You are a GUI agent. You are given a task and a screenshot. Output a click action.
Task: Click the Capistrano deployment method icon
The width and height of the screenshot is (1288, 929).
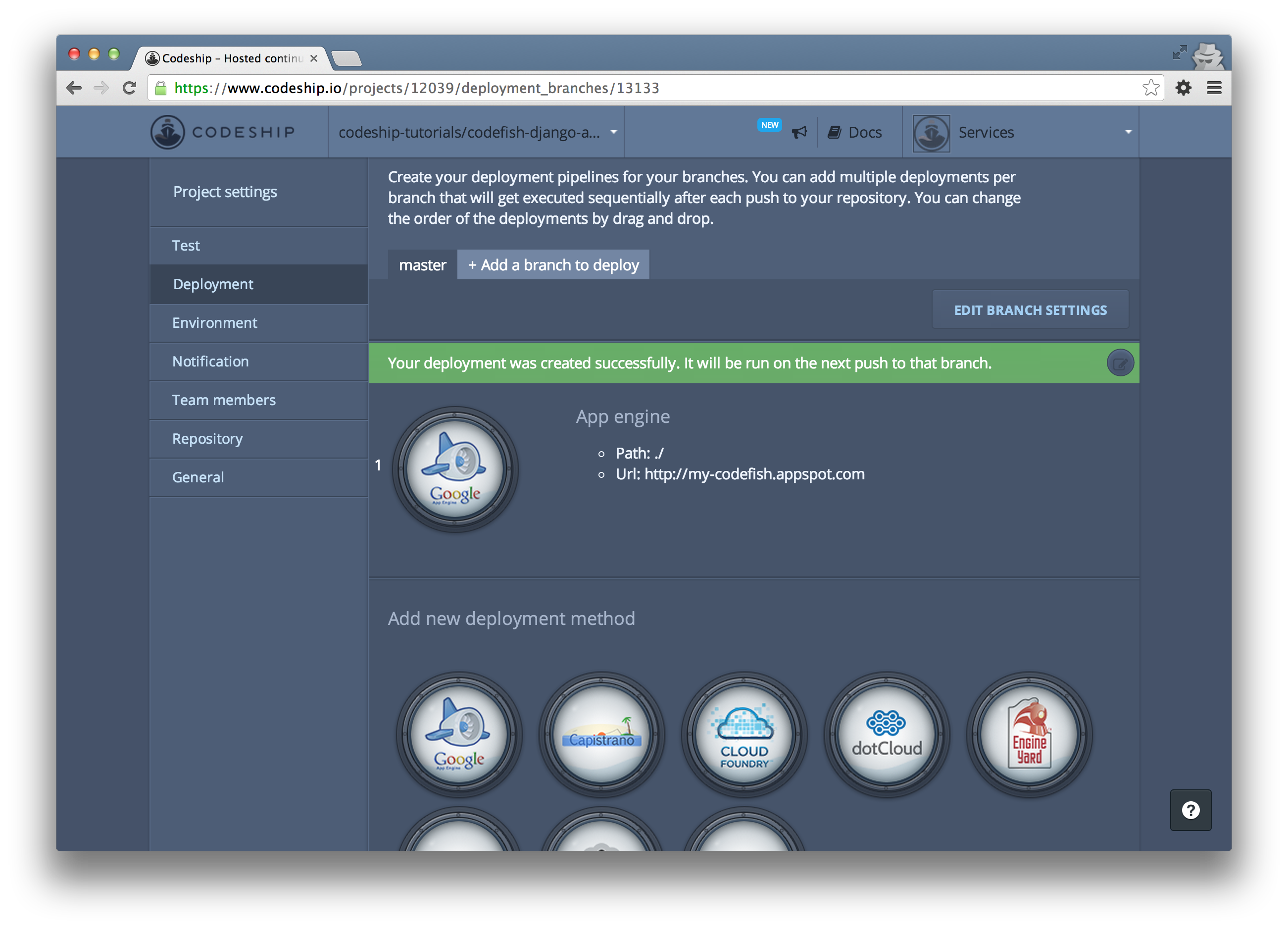click(601, 734)
